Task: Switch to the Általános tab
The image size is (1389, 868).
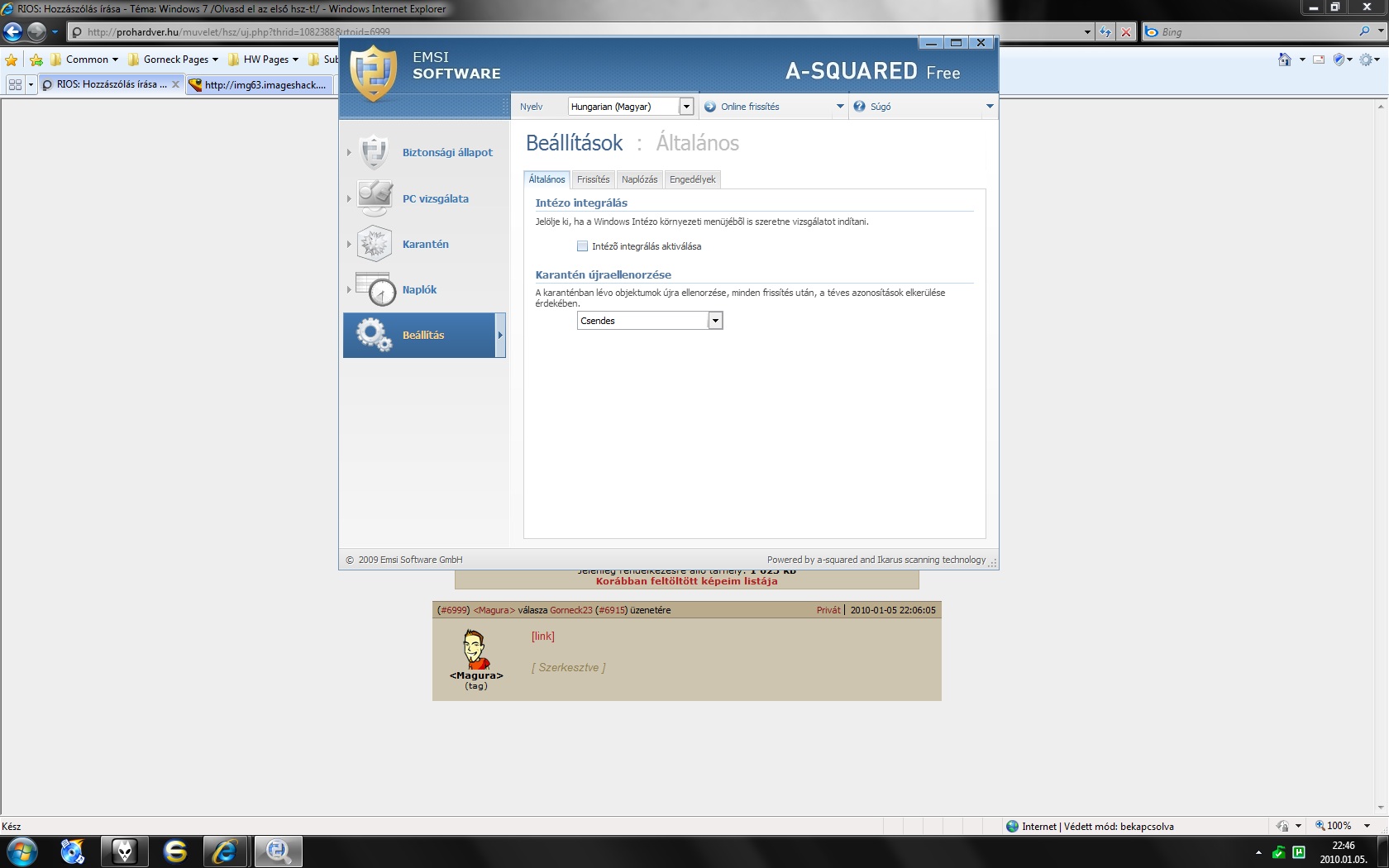Action: [547, 179]
